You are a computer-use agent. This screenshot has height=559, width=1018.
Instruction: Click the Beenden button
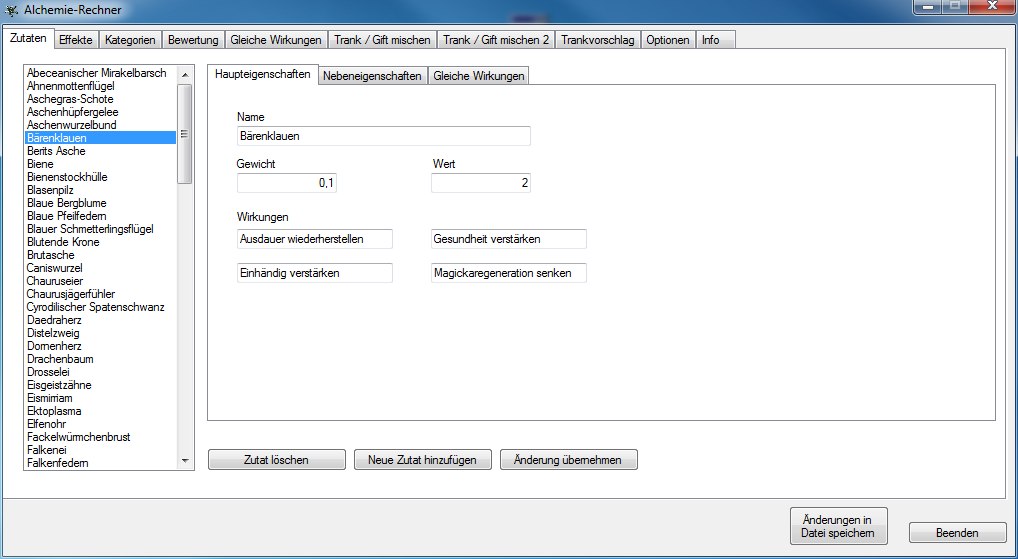pyautogui.click(x=957, y=533)
